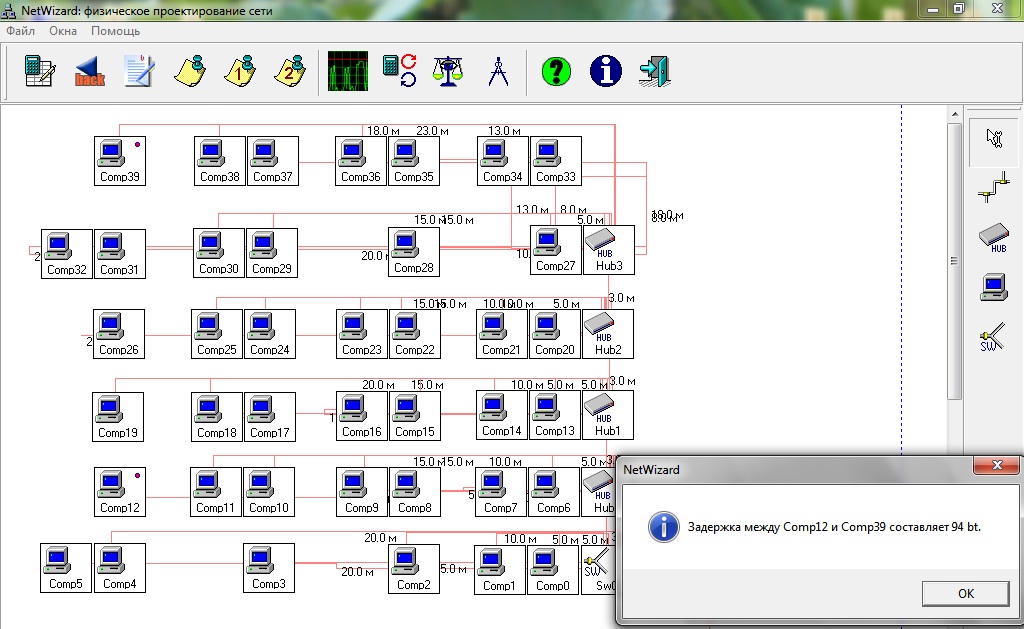
Task: Select the Comp33 computer node
Action: pos(556,161)
